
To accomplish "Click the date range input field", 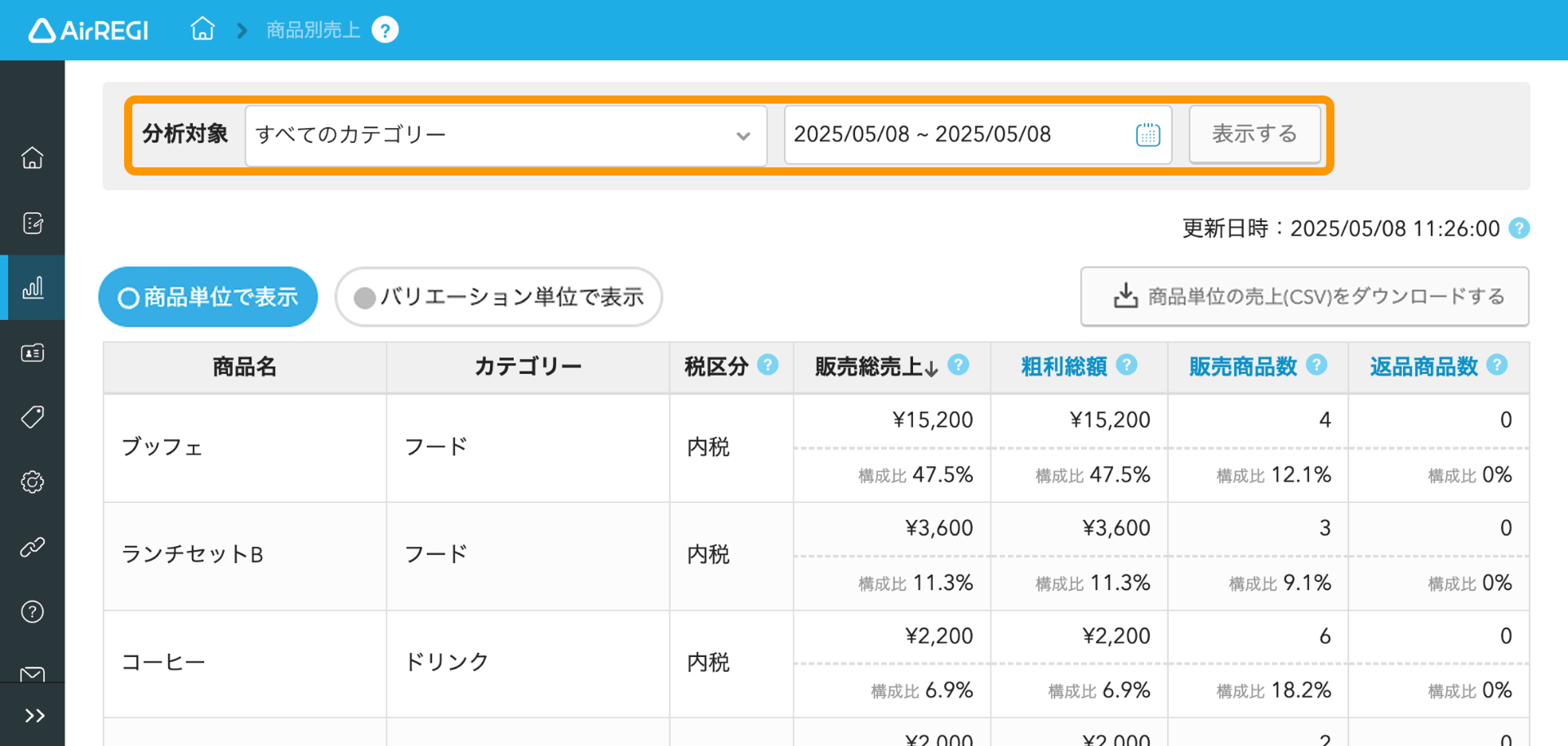I will click(978, 135).
